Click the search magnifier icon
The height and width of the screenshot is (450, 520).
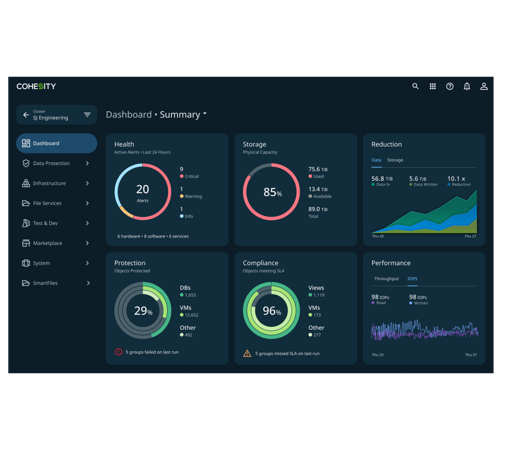(415, 86)
